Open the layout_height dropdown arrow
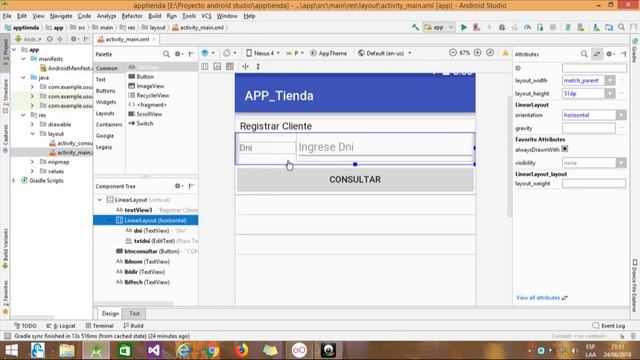Image resolution: width=640 pixels, height=360 pixels. 610,93
